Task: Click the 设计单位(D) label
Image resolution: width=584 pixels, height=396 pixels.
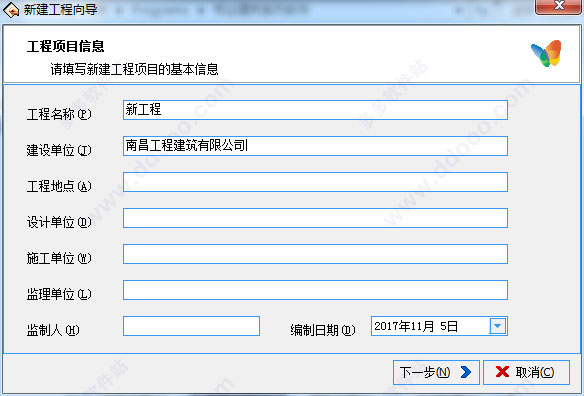Action: [x=59, y=222]
